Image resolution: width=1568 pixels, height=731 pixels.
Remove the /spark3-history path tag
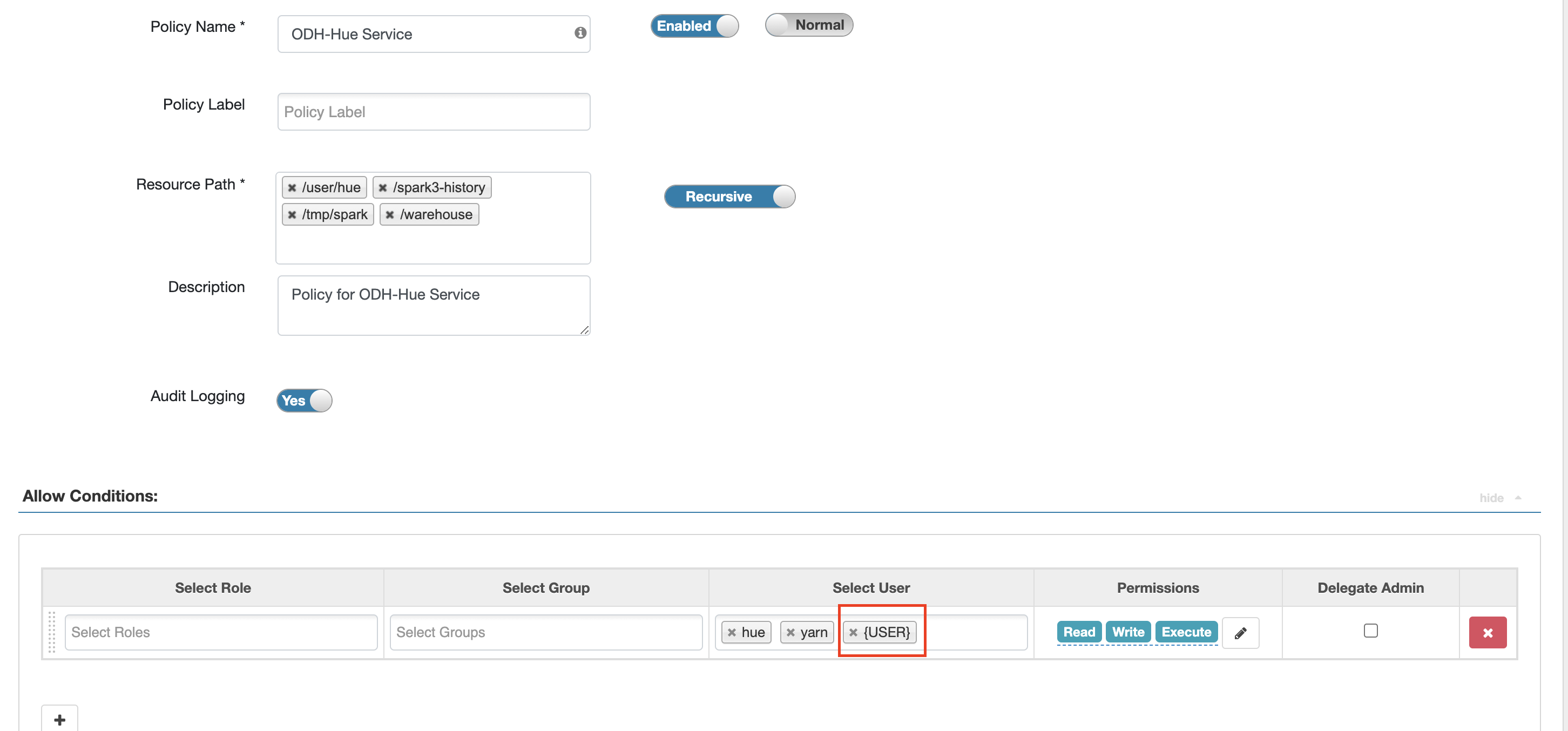click(x=383, y=187)
